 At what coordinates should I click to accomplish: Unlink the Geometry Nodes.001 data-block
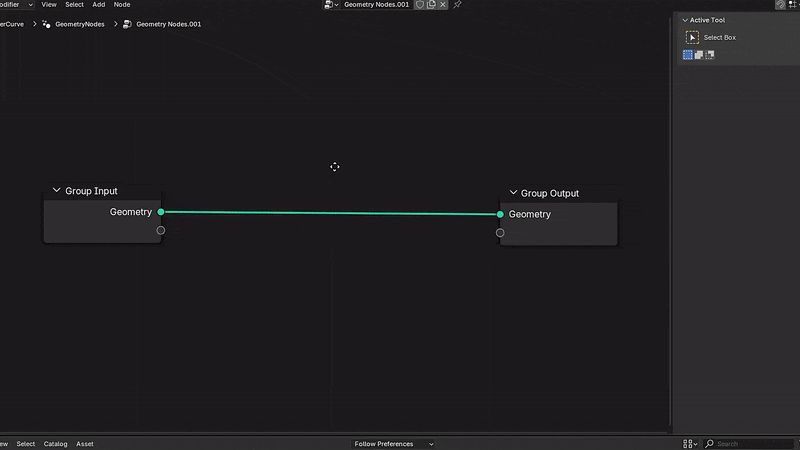(x=444, y=5)
